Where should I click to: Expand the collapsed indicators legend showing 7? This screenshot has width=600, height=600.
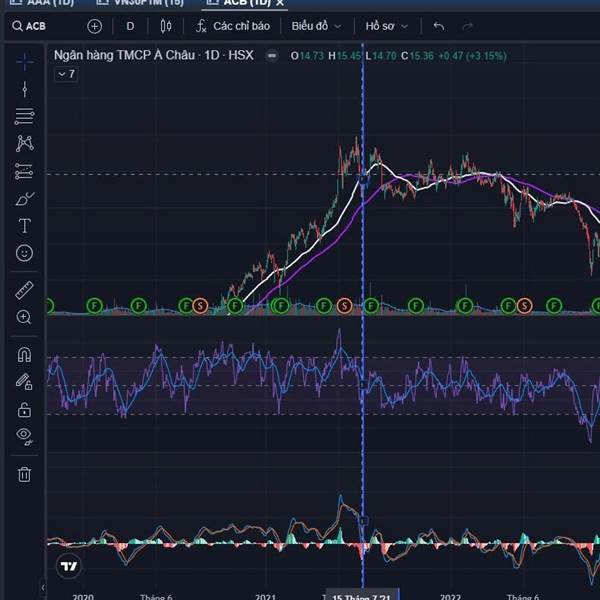point(67,74)
